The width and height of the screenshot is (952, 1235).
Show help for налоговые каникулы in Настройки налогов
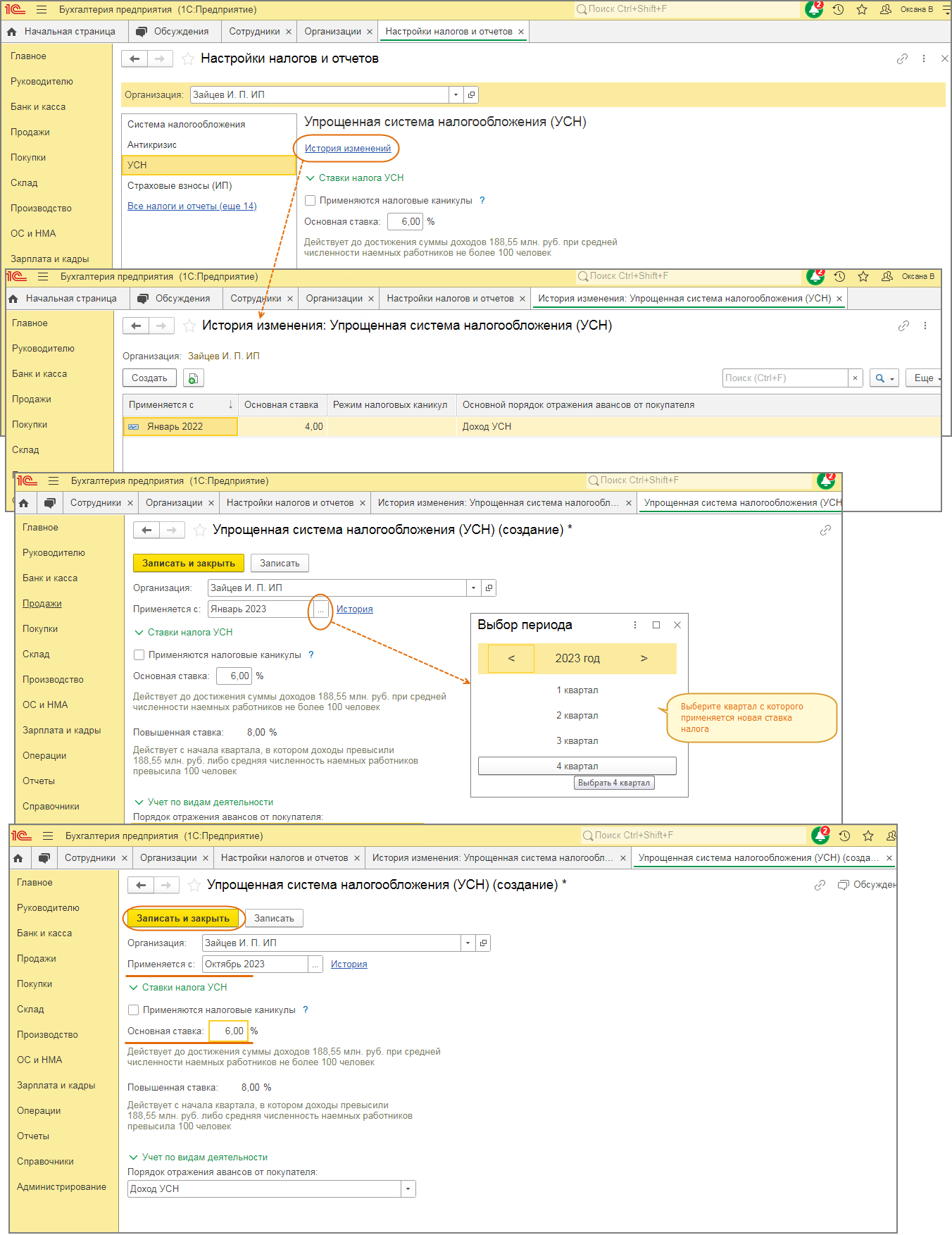(482, 201)
